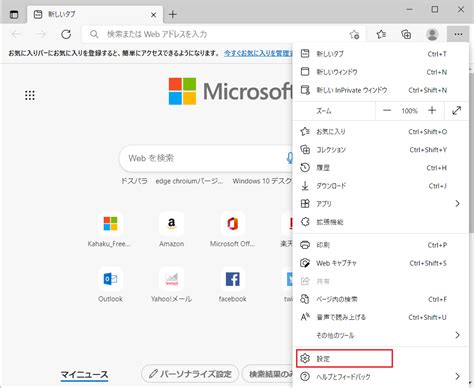Open コレクション from the menu
Image resolution: width=474 pixels, height=388 pixels.
click(380, 150)
